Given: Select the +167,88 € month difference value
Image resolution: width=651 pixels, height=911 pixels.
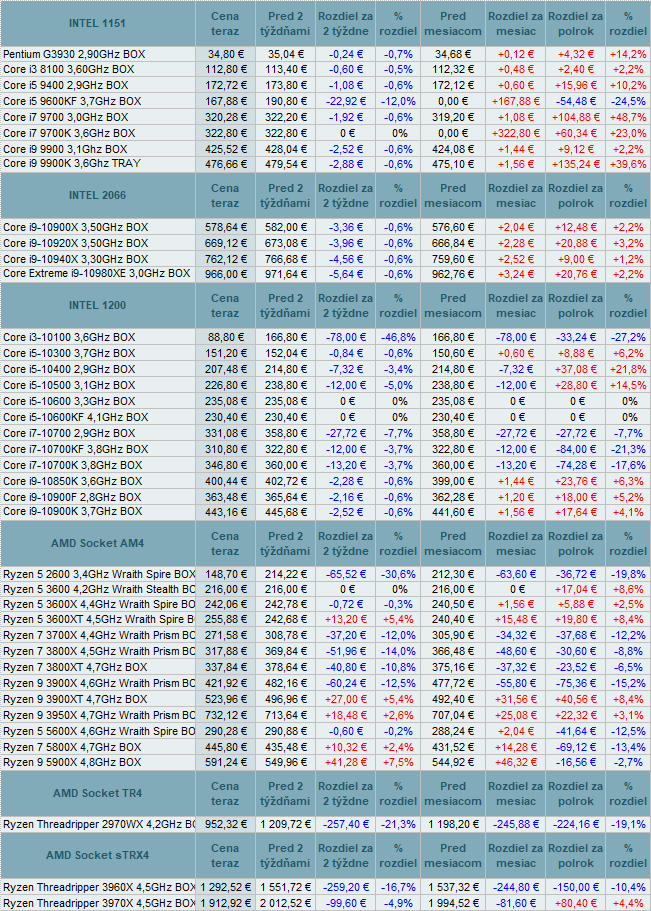Looking at the screenshot, I should 516,102.
